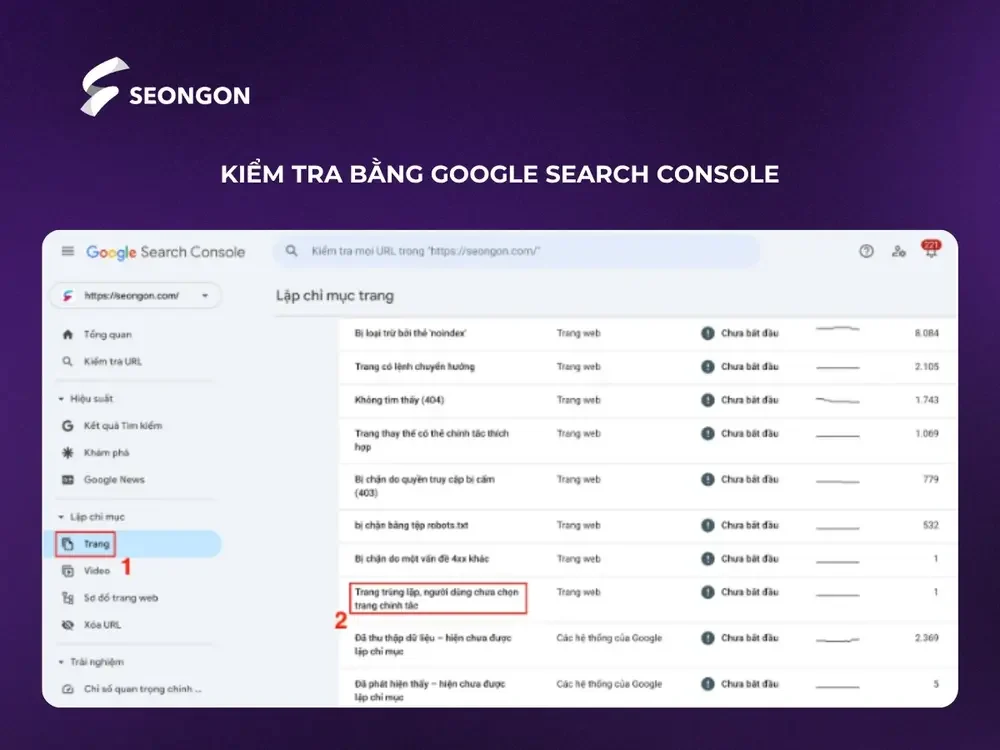Click the page count 1.743
Image resolution: width=1000 pixels, height=750 pixels.
point(927,400)
